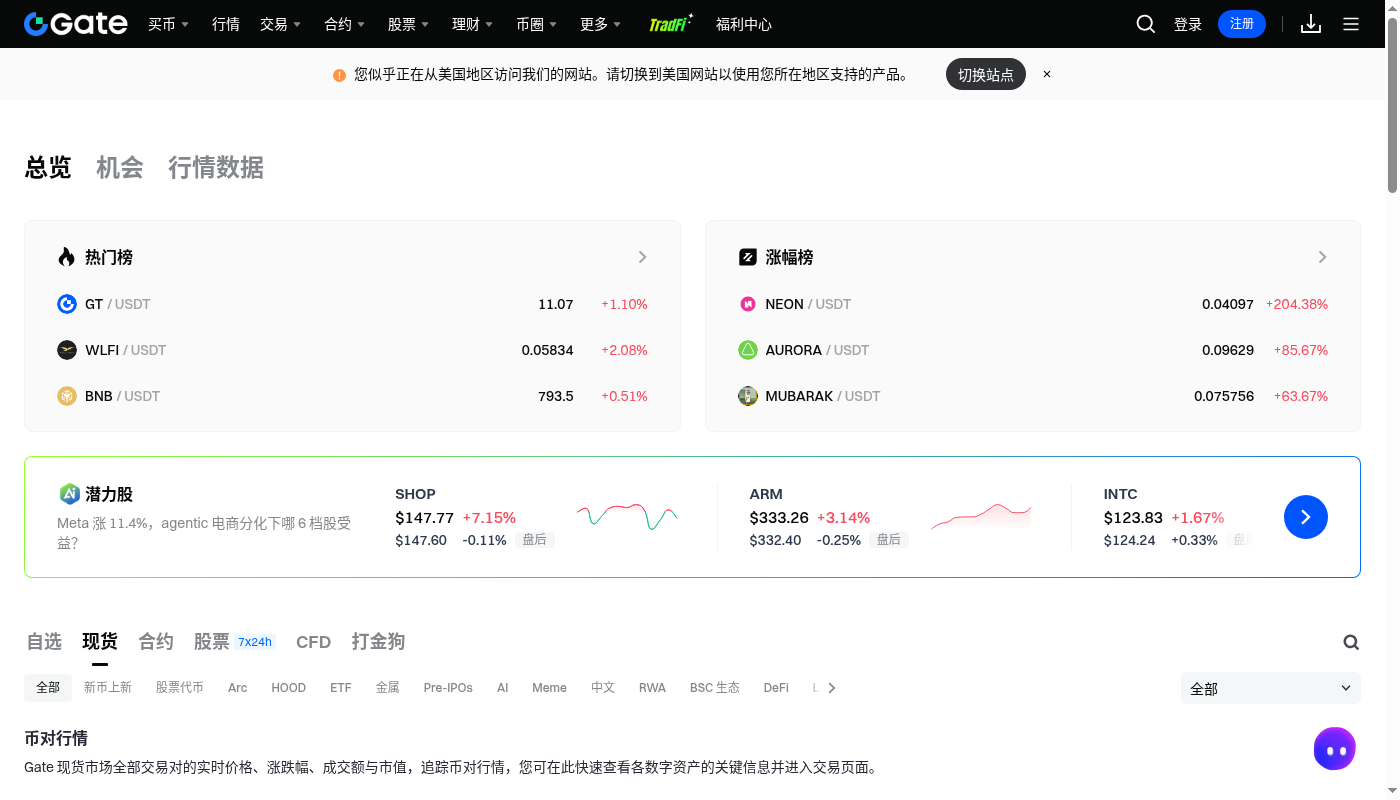1400x800 pixels.
Task: Filter by 股票代币 category
Action: click(180, 688)
